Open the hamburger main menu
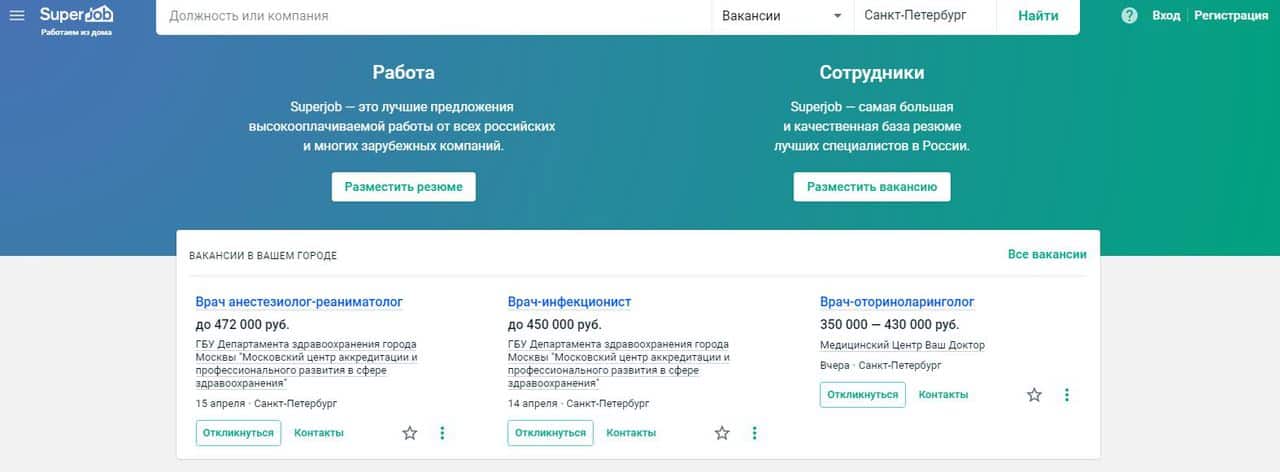The width and height of the screenshot is (1280, 472). pyautogui.click(x=16, y=15)
